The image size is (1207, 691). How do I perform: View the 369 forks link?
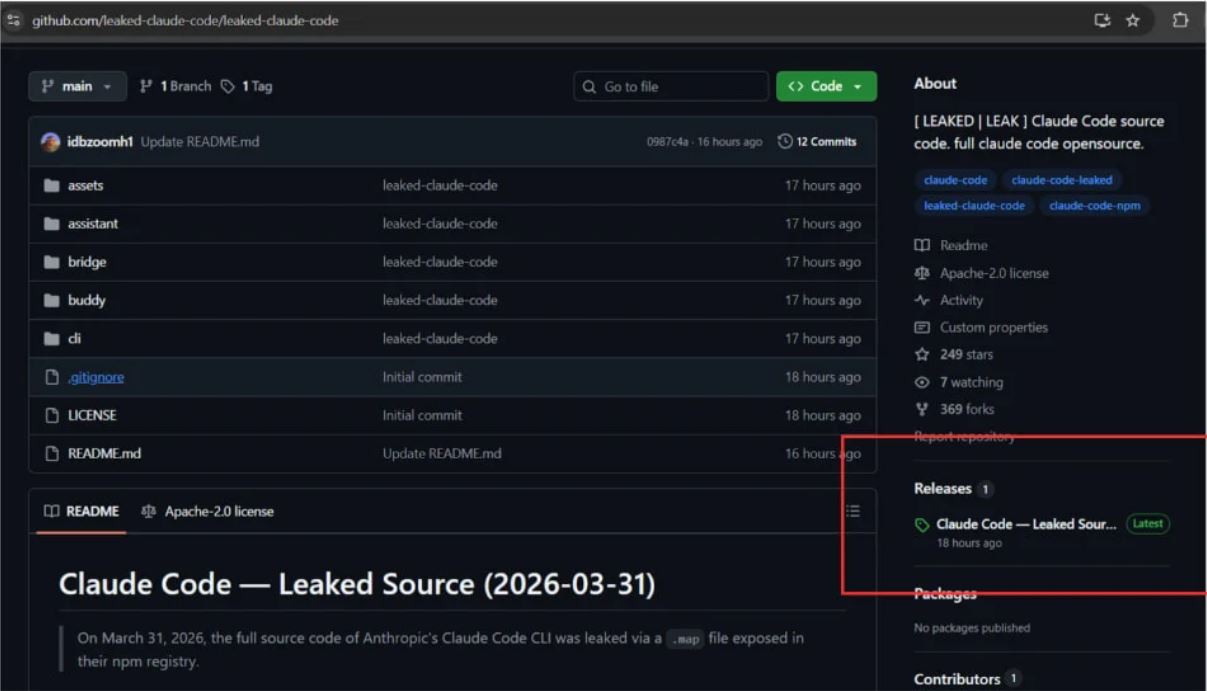tap(965, 410)
